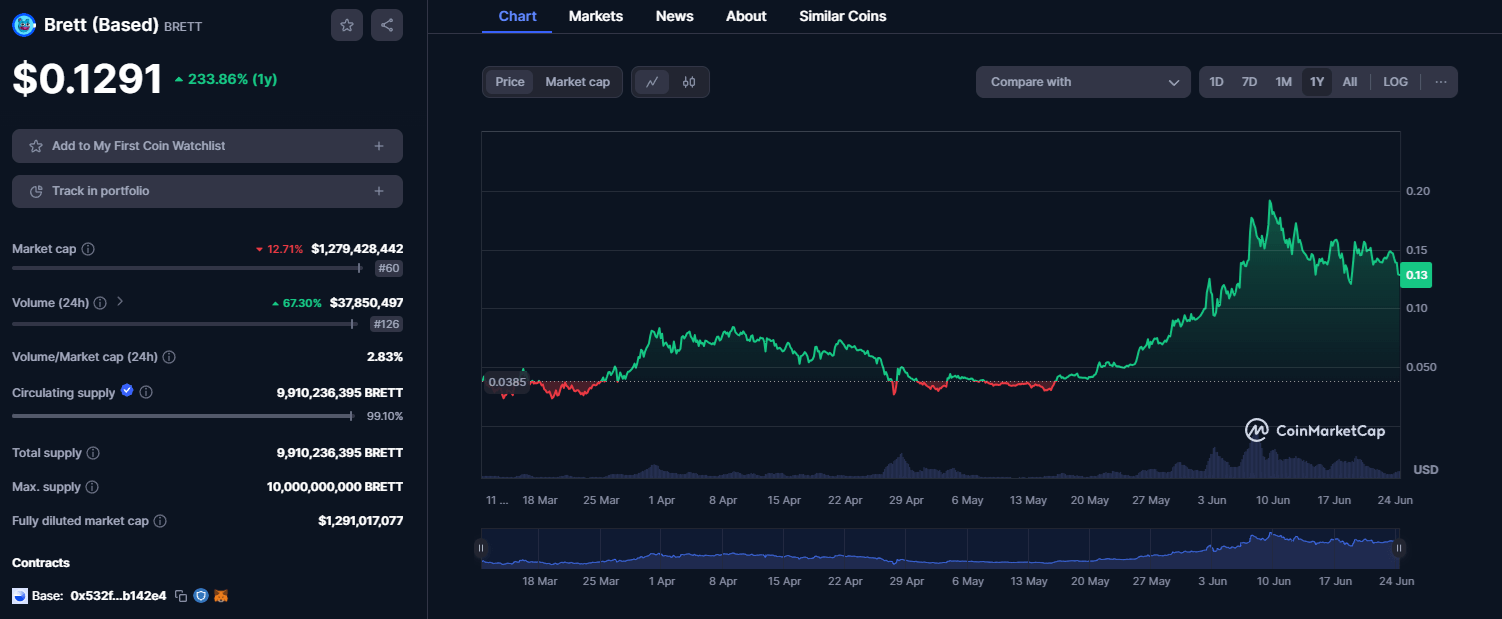Screen dimensions: 1502x619
Task: Expand the Volume (24h) chevron
Action: click(x=120, y=301)
